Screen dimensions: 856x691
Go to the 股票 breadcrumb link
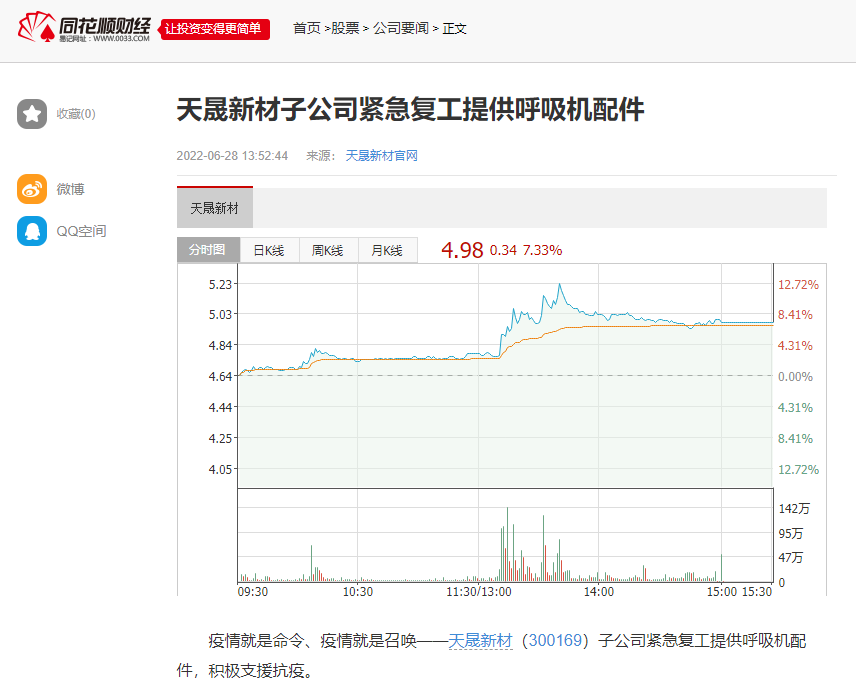click(x=345, y=28)
